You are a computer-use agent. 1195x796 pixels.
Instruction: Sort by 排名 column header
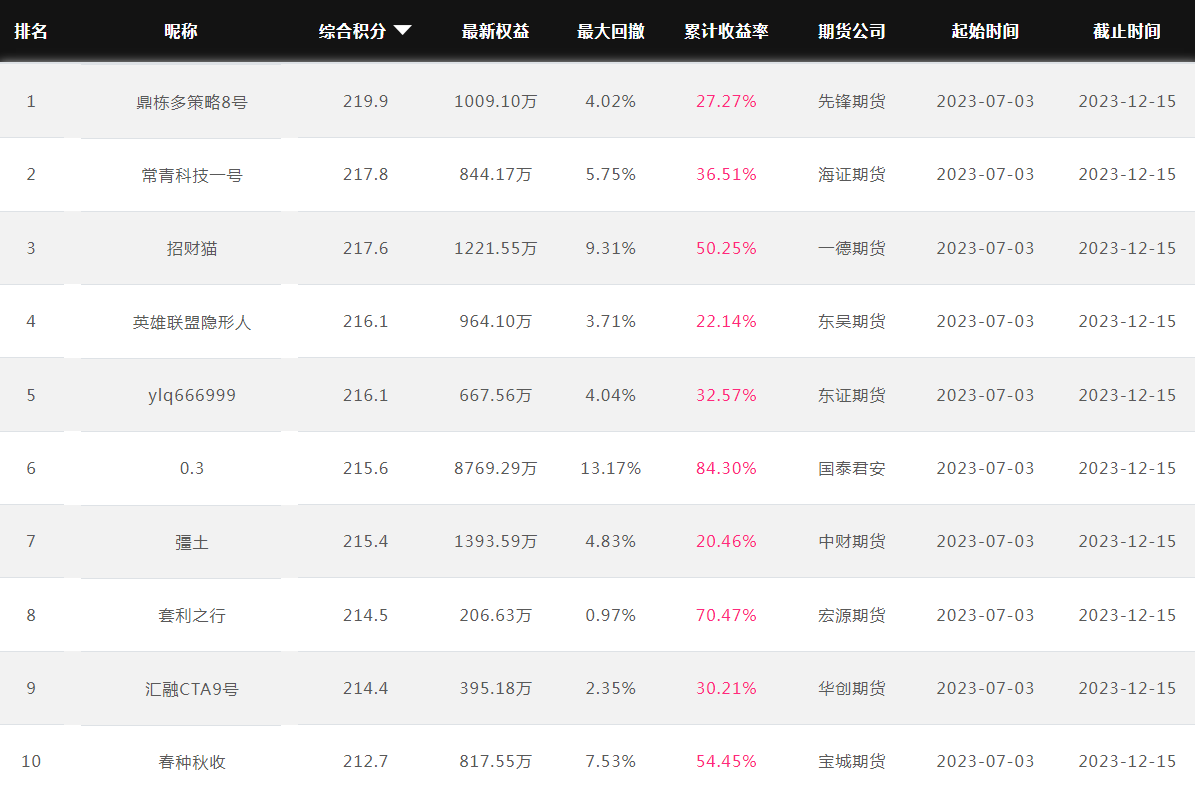pyautogui.click(x=30, y=31)
